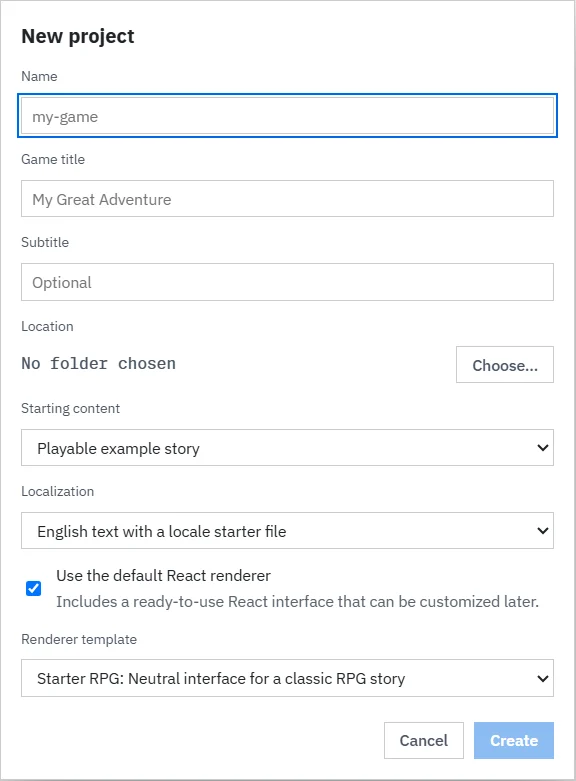Click the 'Includes a ready-to-use React interface' description
Image resolution: width=576 pixels, height=781 pixels.
pyautogui.click(x=297, y=602)
